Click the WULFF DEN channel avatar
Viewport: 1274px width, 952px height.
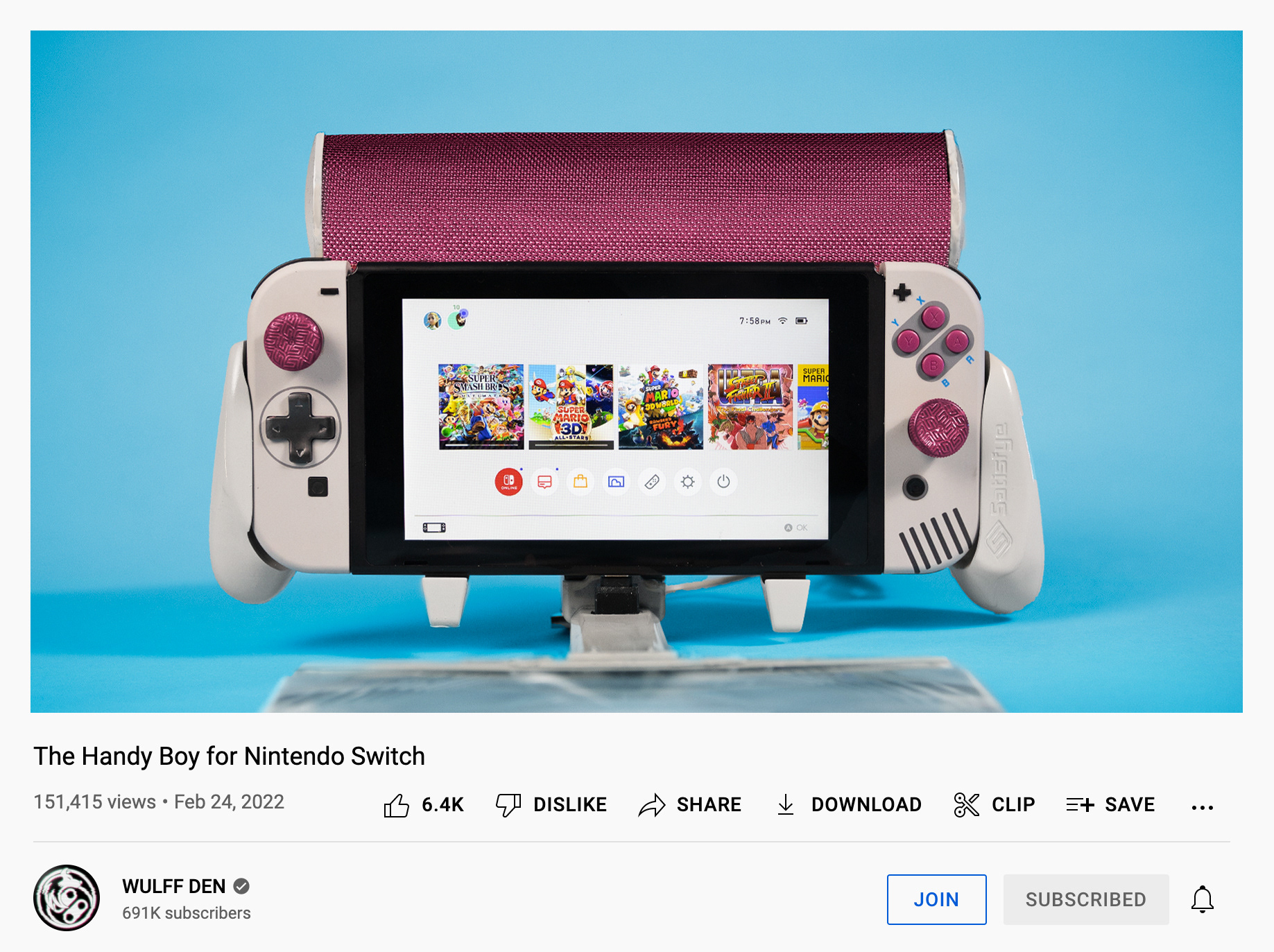click(67, 898)
